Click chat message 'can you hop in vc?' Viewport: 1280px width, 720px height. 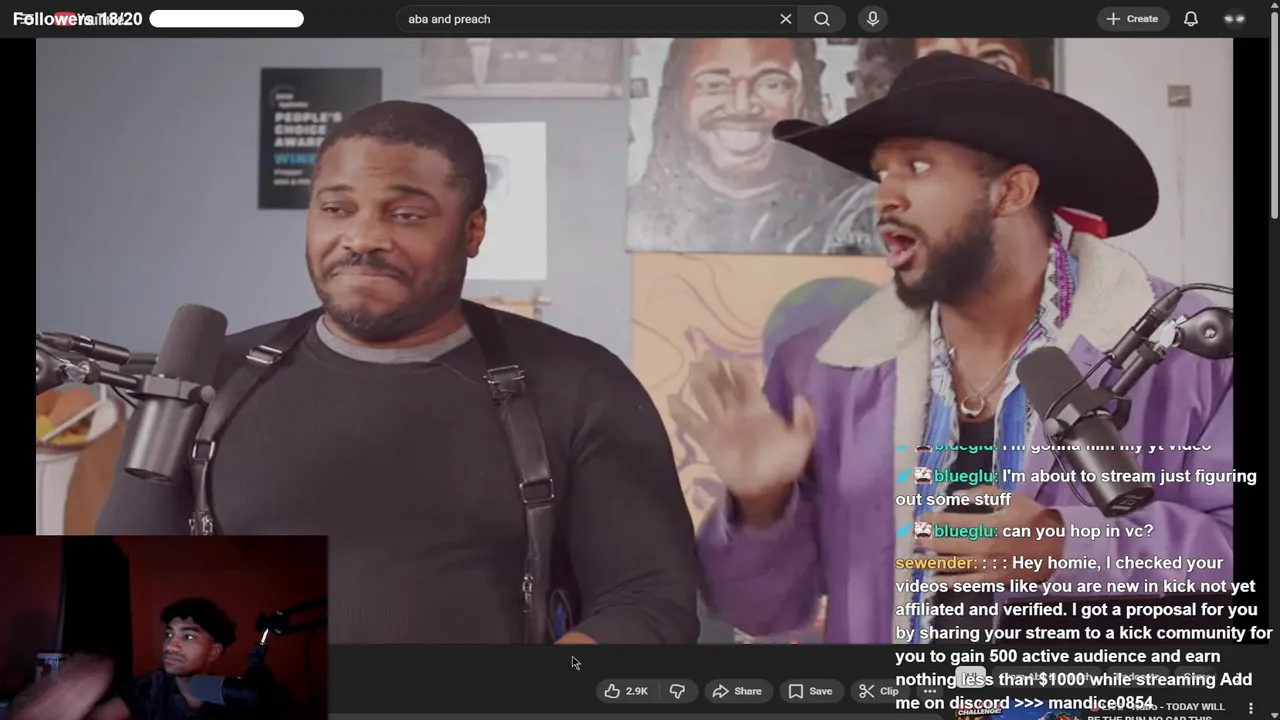click(1076, 531)
